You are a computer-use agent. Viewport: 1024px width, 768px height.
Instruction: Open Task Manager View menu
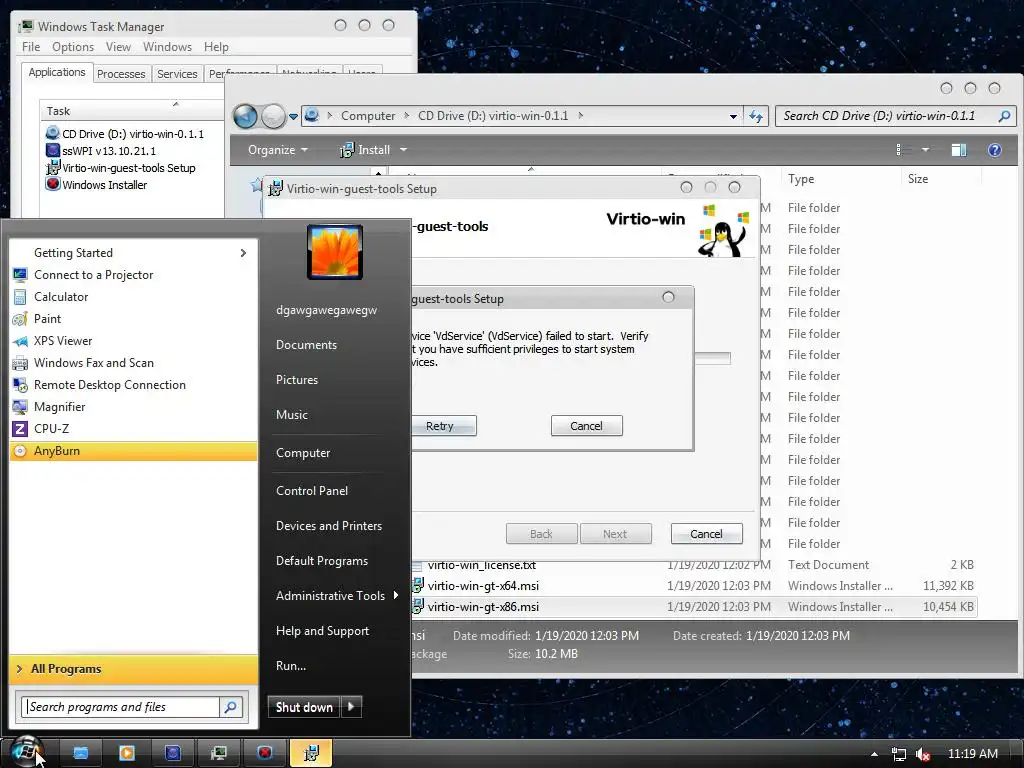[x=118, y=47]
